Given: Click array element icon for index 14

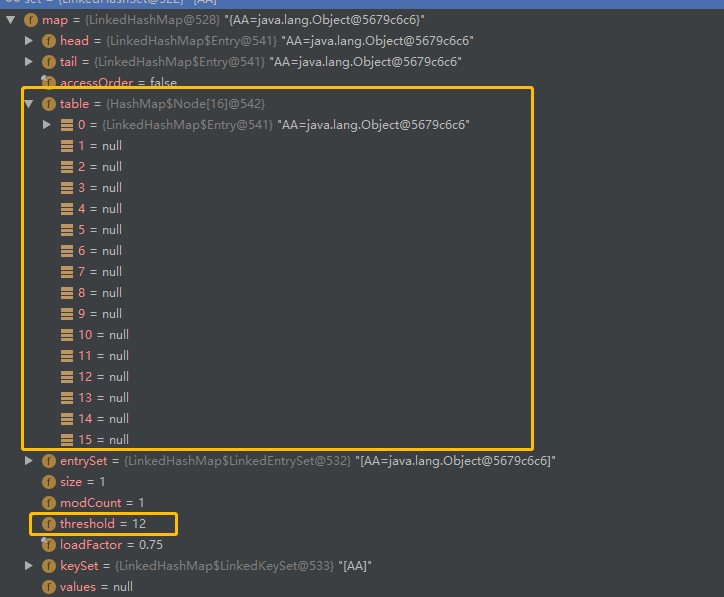Looking at the screenshot, I should coord(67,419).
